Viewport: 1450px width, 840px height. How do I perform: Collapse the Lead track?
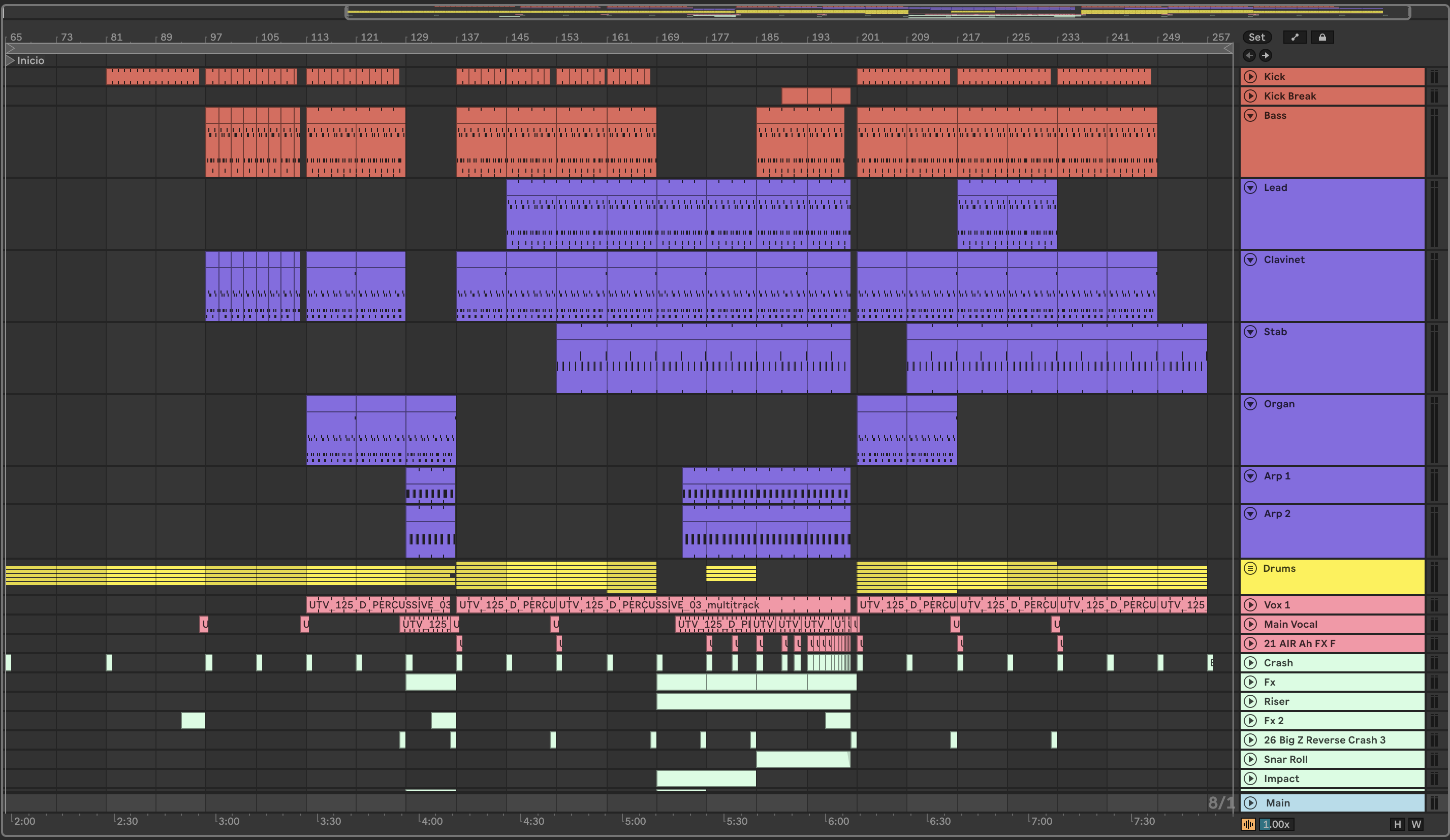point(1250,187)
